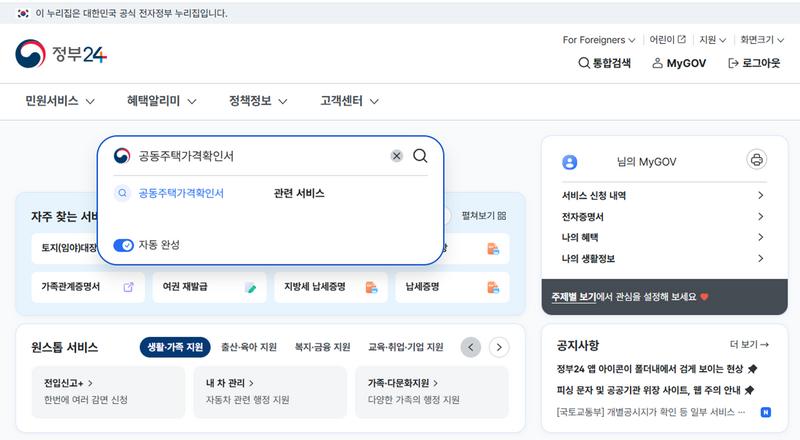Click the MyGOV printer icon
Image resolution: width=800 pixels, height=440 pixels.
[756, 160]
